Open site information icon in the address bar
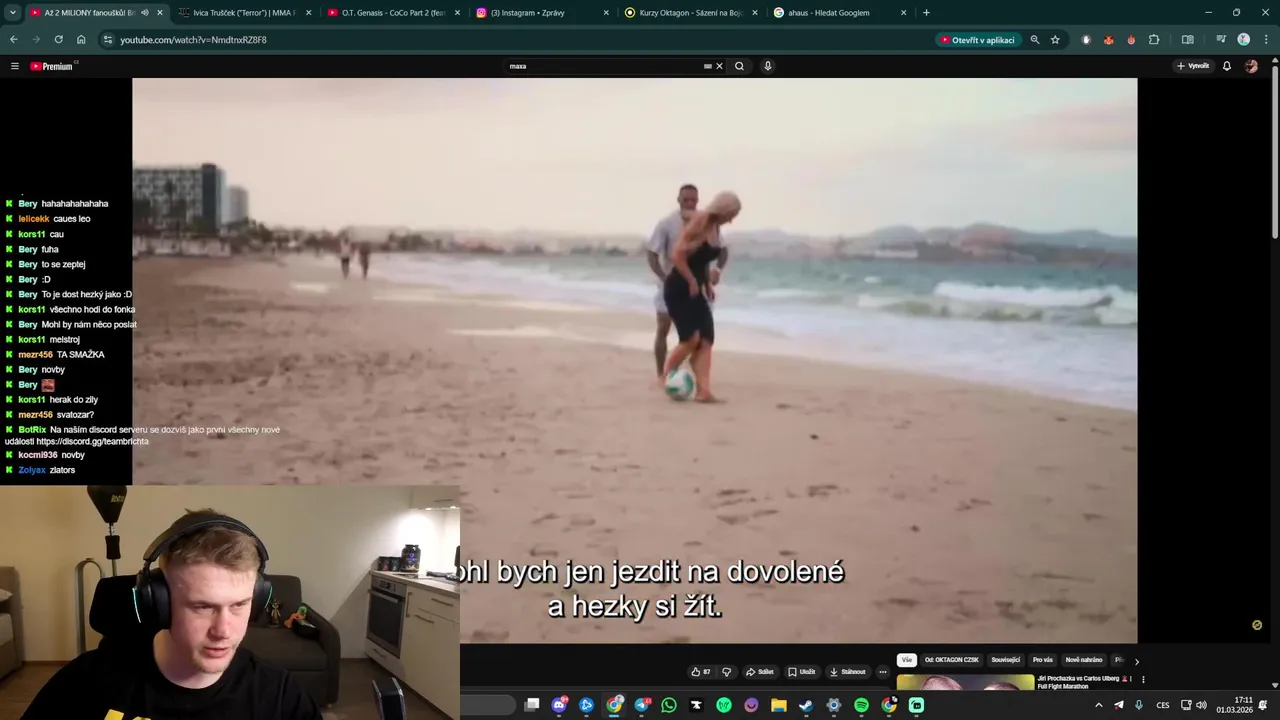This screenshot has height=720, width=1280. click(108, 40)
